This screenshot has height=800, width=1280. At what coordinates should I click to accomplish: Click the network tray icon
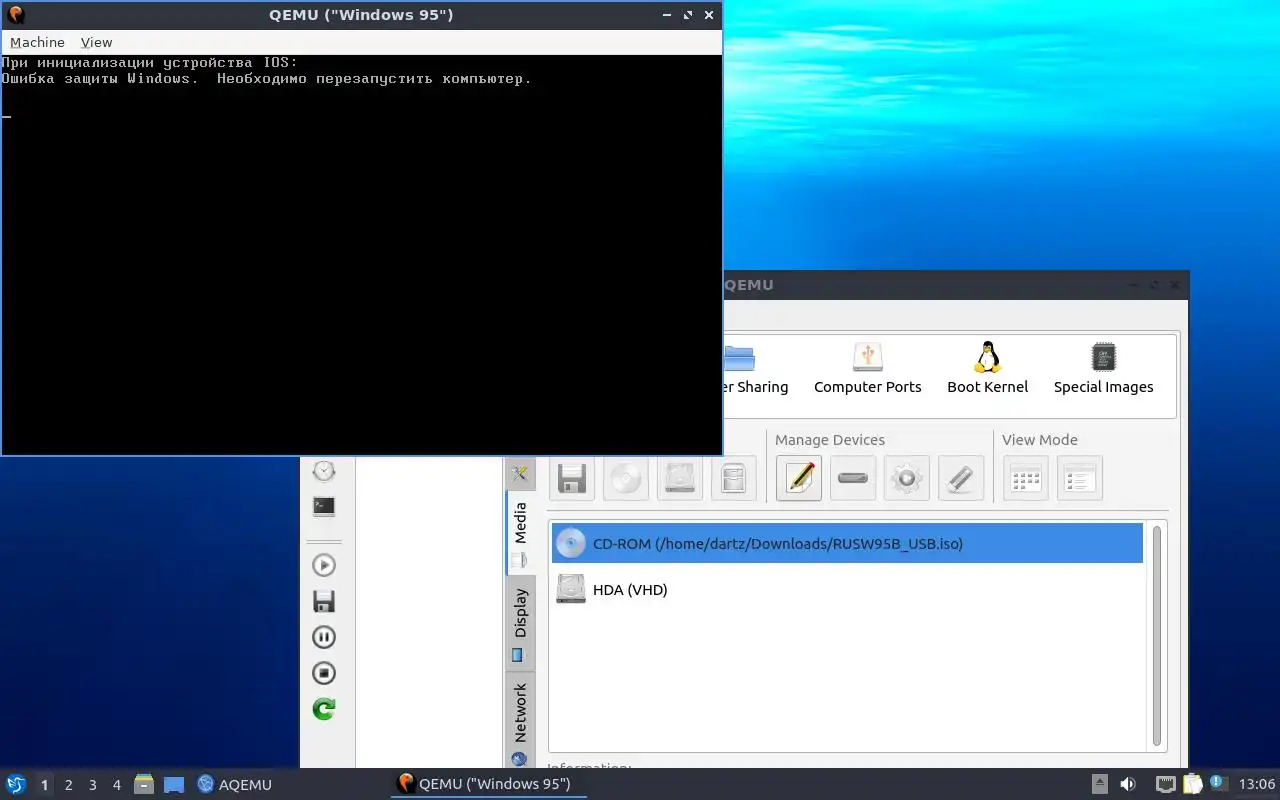[1165, 784]
